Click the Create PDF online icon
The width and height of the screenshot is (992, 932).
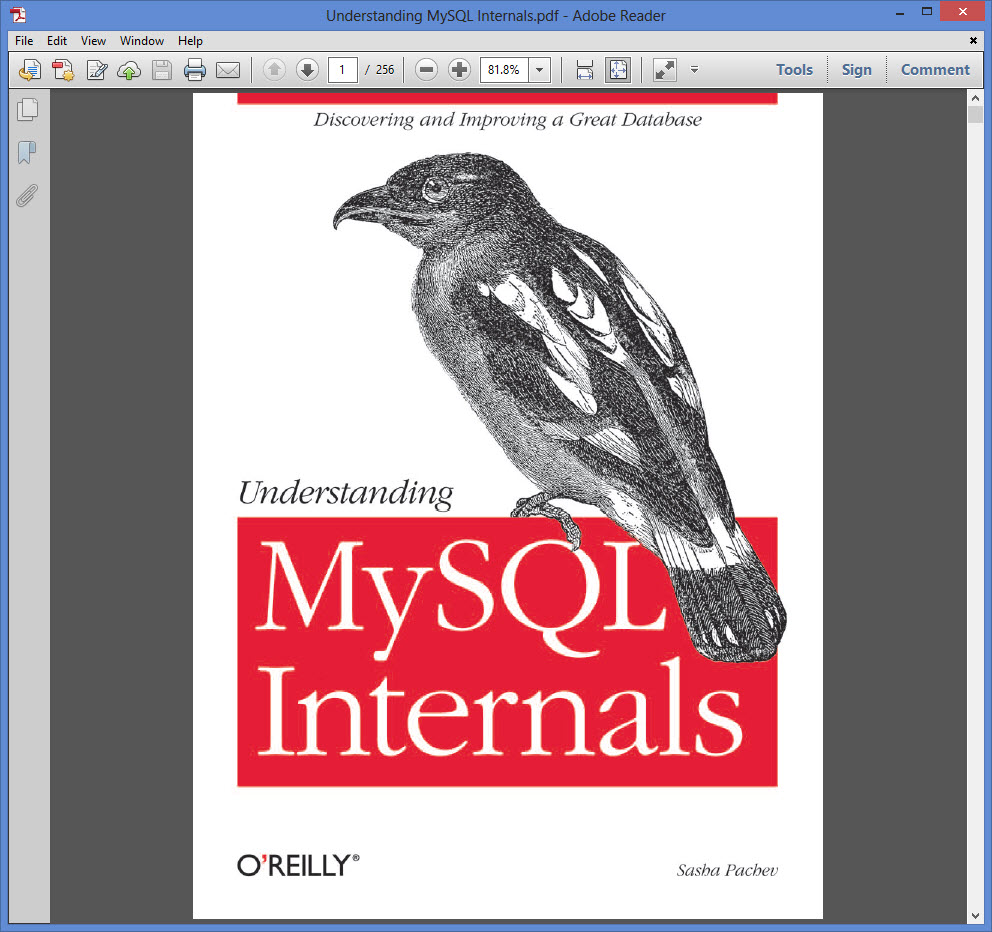[x=30, y=70]
